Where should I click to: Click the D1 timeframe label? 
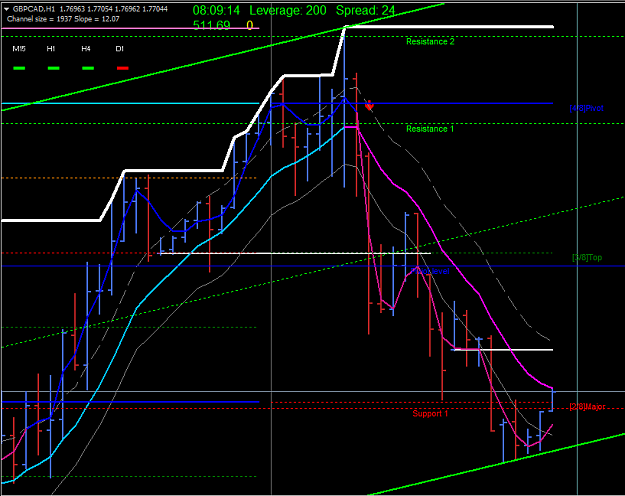pyautogui.click(x=120, y=49)
